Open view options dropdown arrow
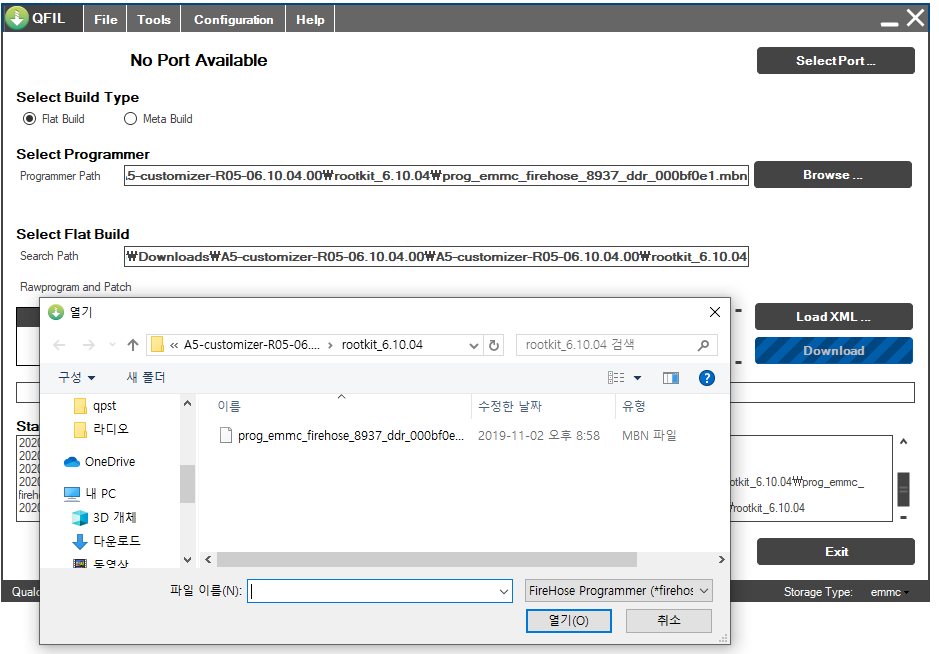The width and height of the screenshot is (939, 654). [638, 378]
